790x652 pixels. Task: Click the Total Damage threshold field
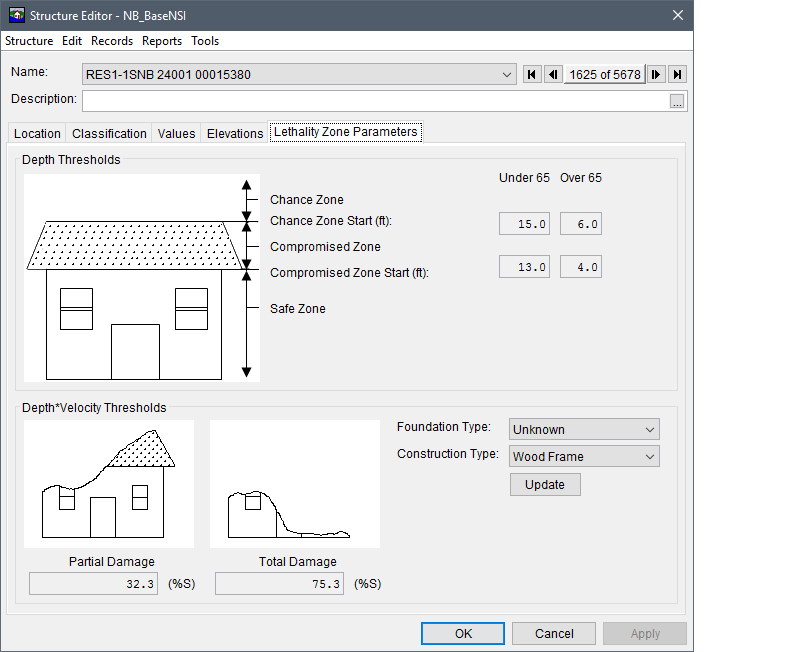pos(280,583)
